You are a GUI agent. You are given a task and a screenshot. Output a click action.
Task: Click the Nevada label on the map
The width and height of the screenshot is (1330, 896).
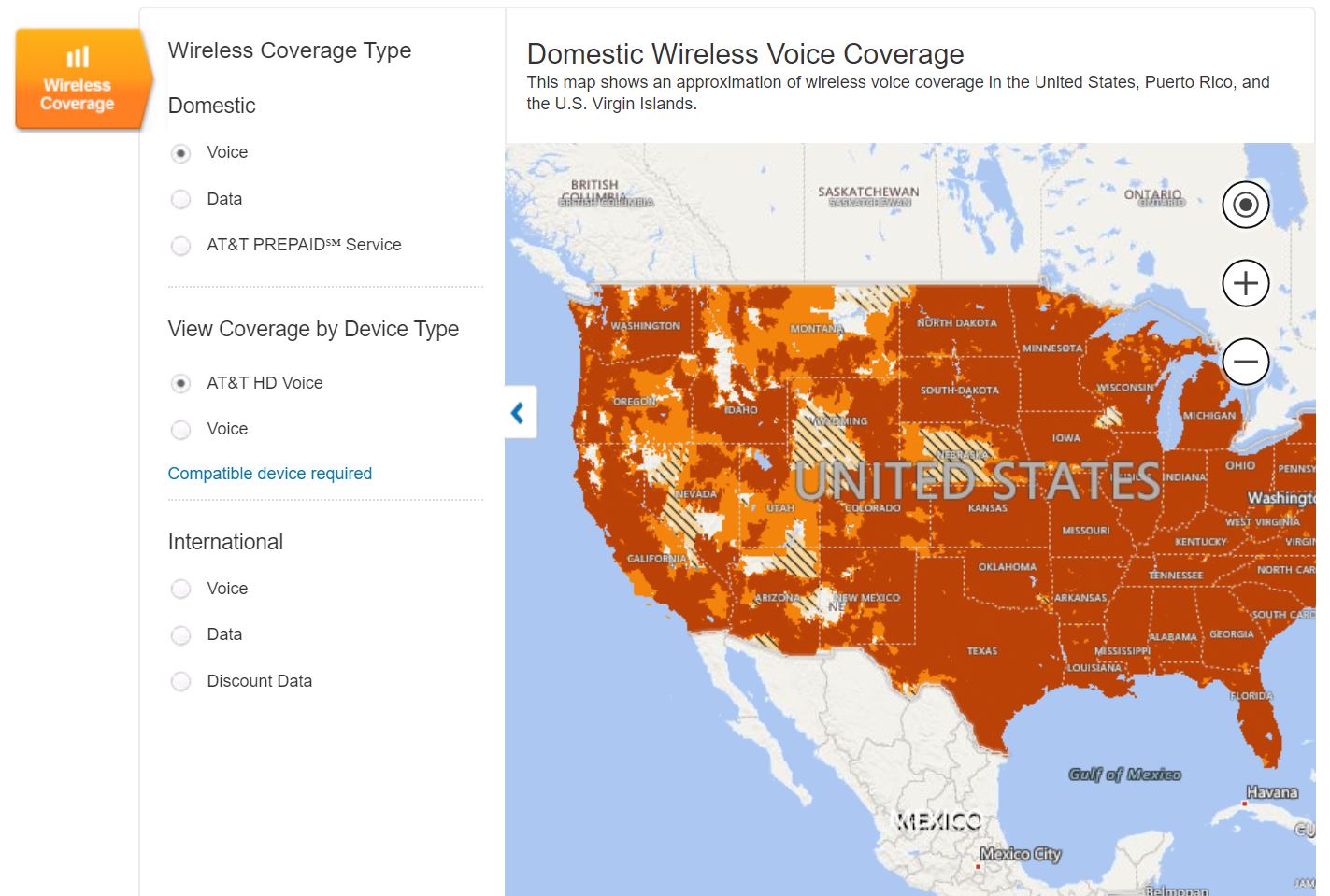click(696, 494)
